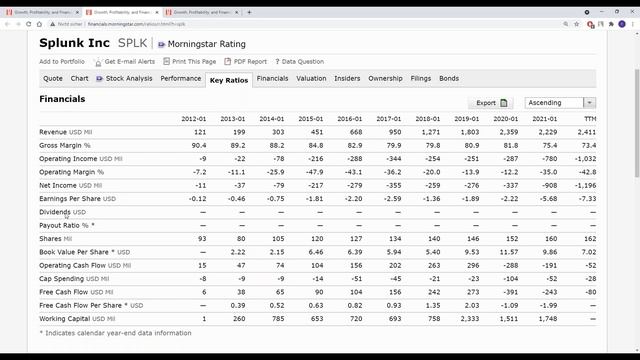Click the Working Capital row label
The width and height of the screenshot is (640, 360).
click(x=77, y=319)
